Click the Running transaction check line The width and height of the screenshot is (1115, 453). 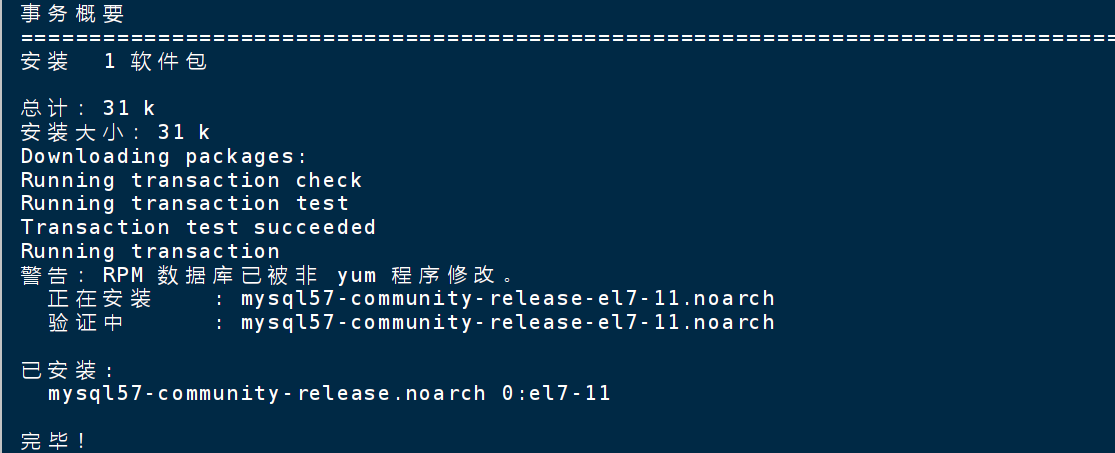[191, 180]
